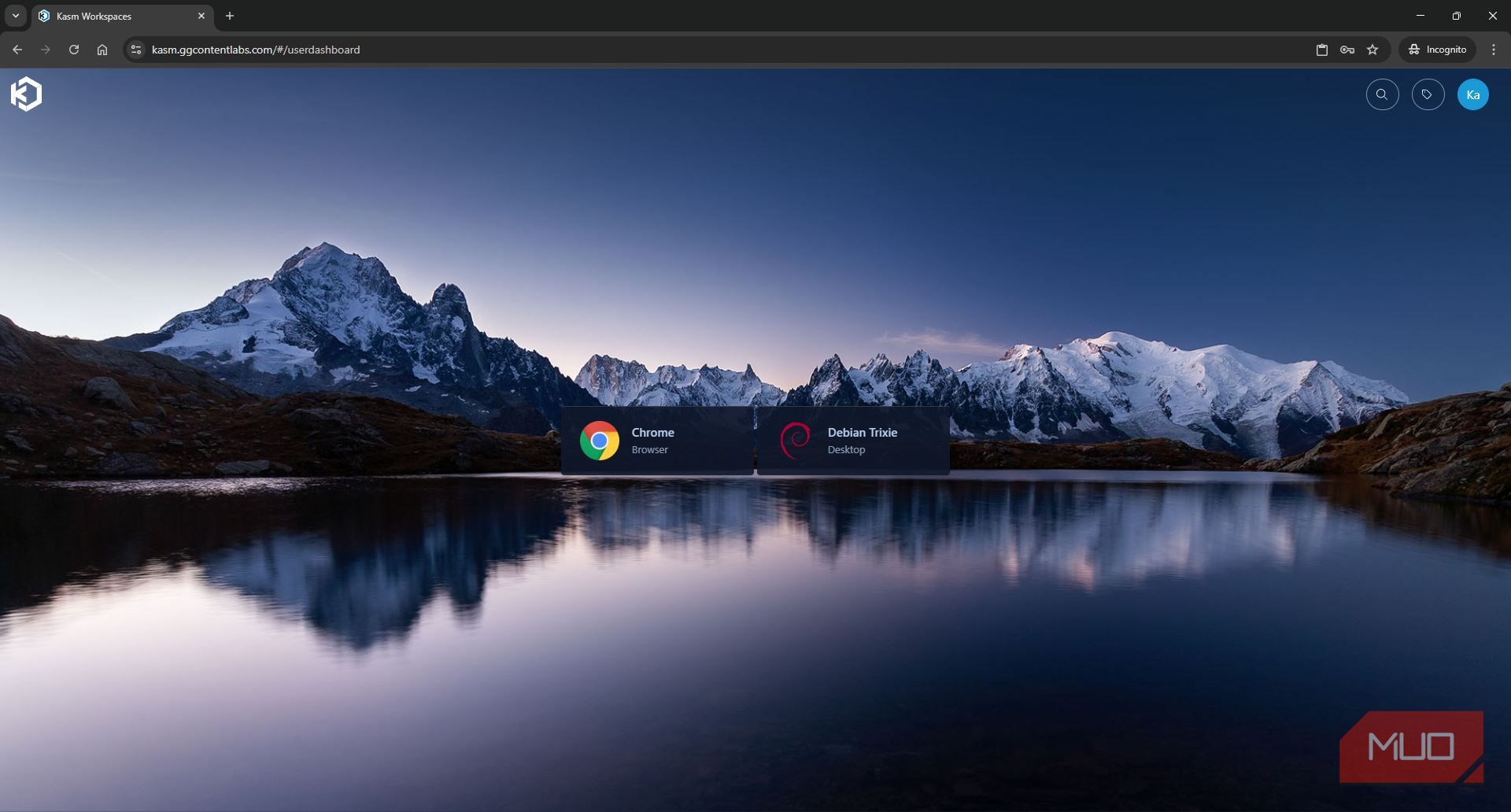Open the Ka user profile avatar
Viewport: 1511px width, 812px height.
point(1472,94)
